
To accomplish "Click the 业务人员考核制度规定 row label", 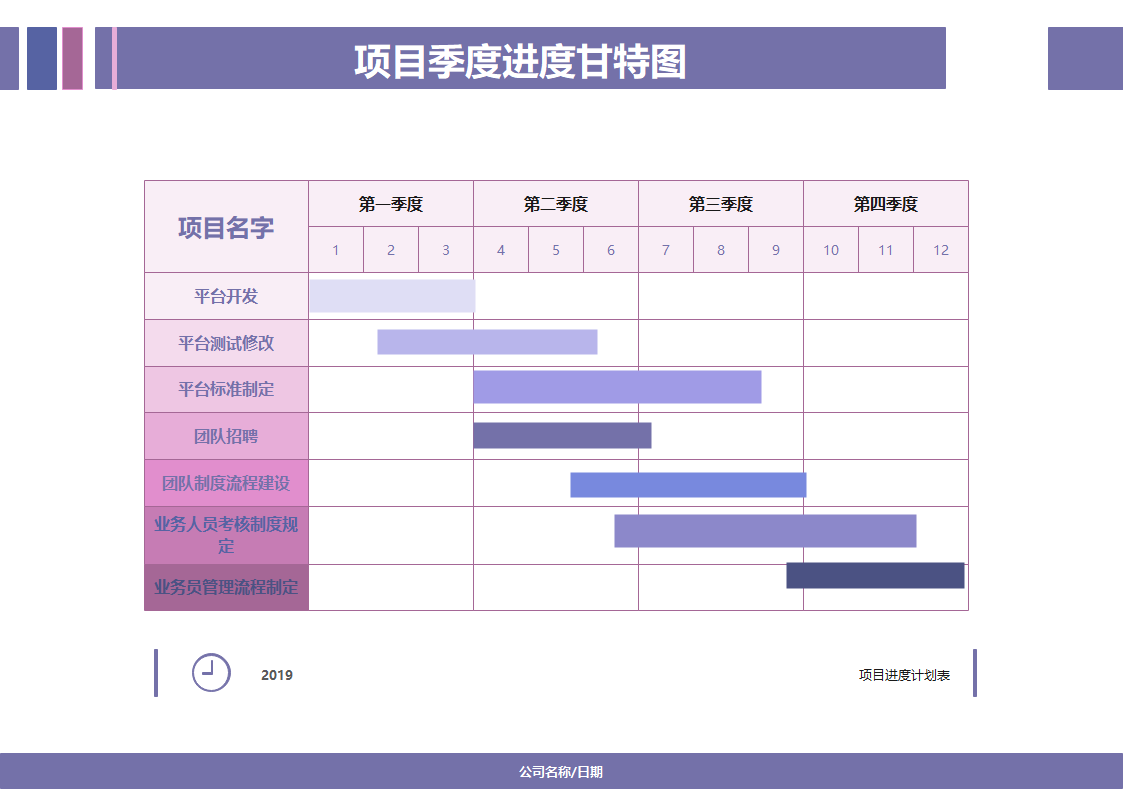I will click(x=226, y=536).
